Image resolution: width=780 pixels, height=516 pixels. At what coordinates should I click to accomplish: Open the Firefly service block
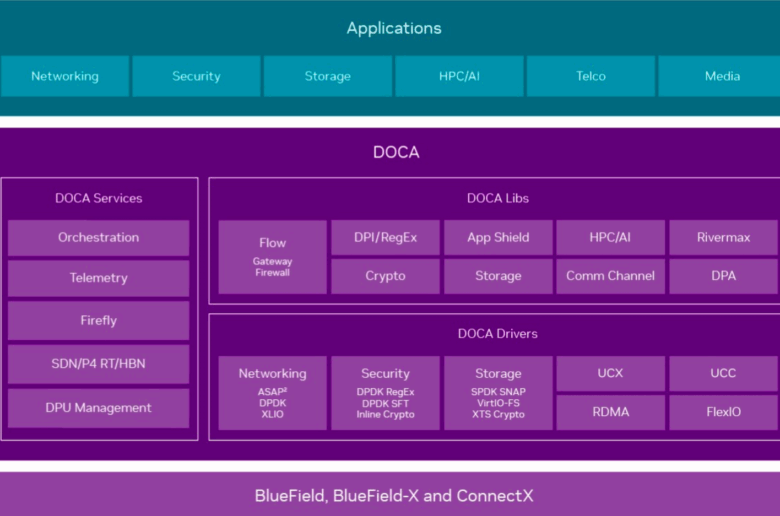[98, 320]
